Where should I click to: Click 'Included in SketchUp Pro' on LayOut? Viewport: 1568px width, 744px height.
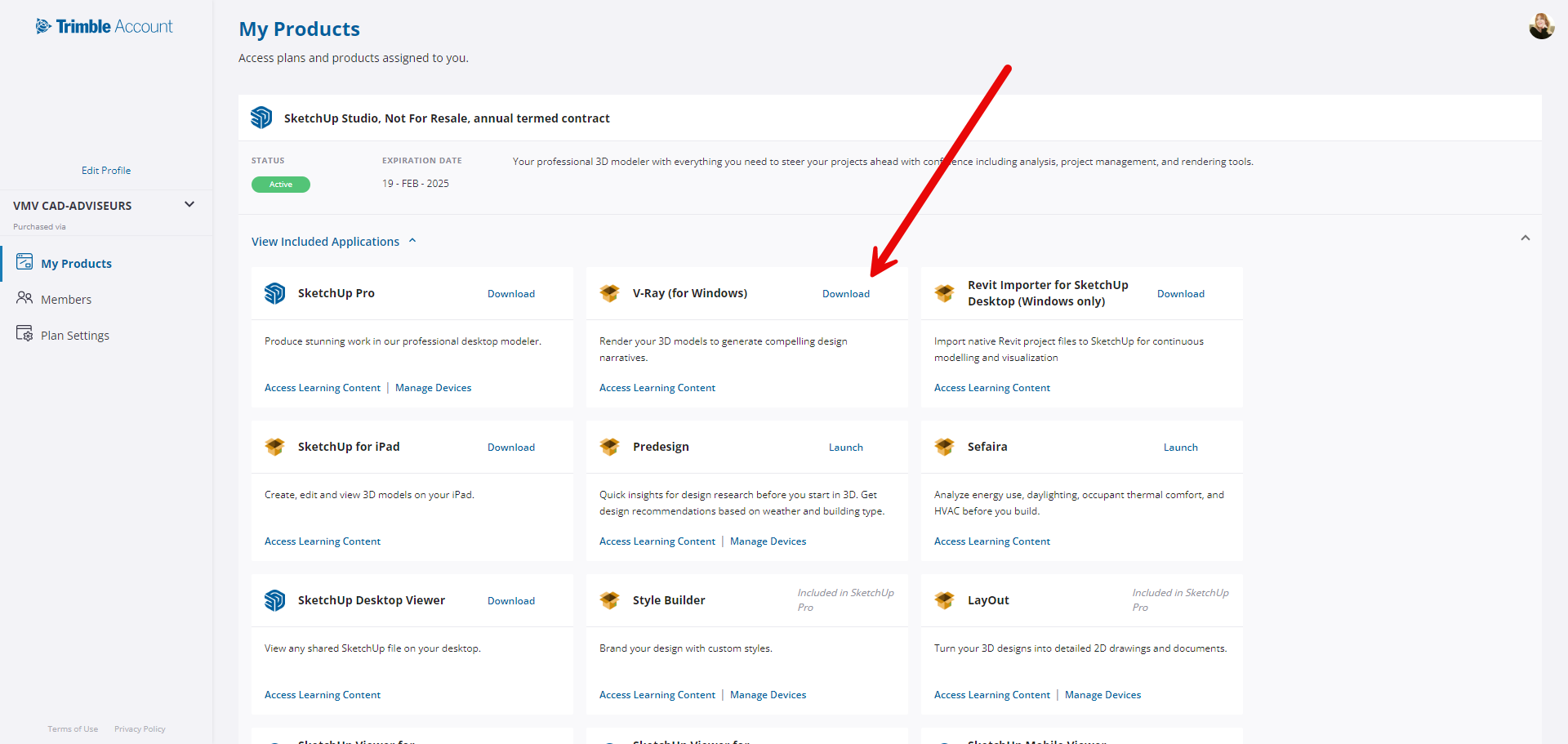coord(1180,600)
